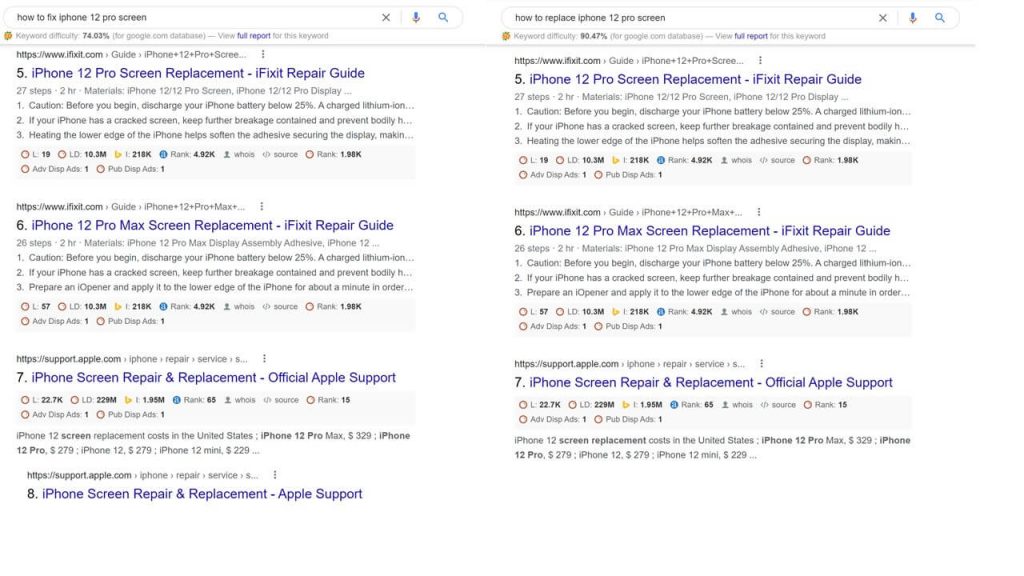
Task: Click support.apple.com URL above right result 7
Action: point(566,364)
